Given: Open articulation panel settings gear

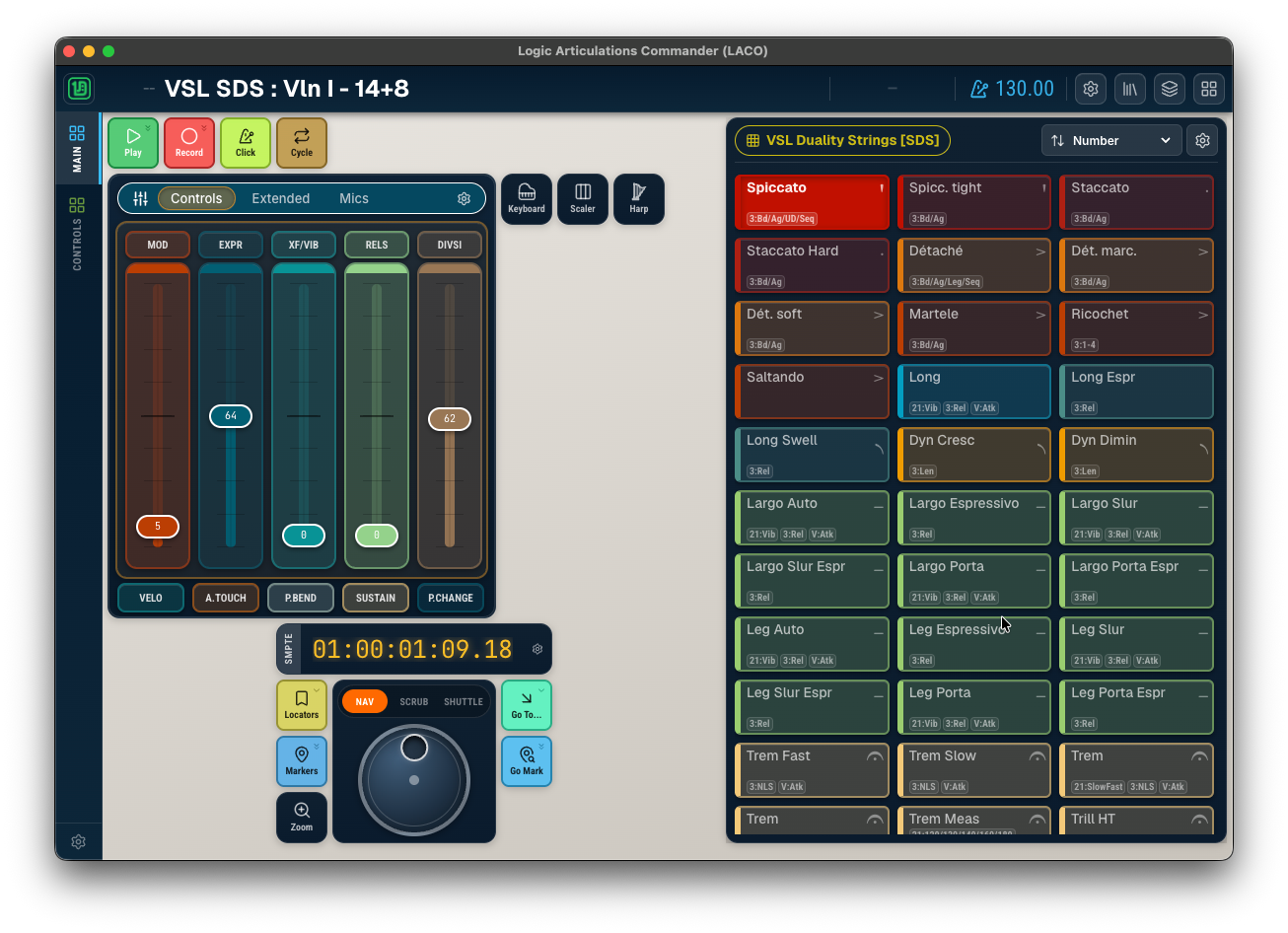Looking at the screenshot, I should (1202, 140).
